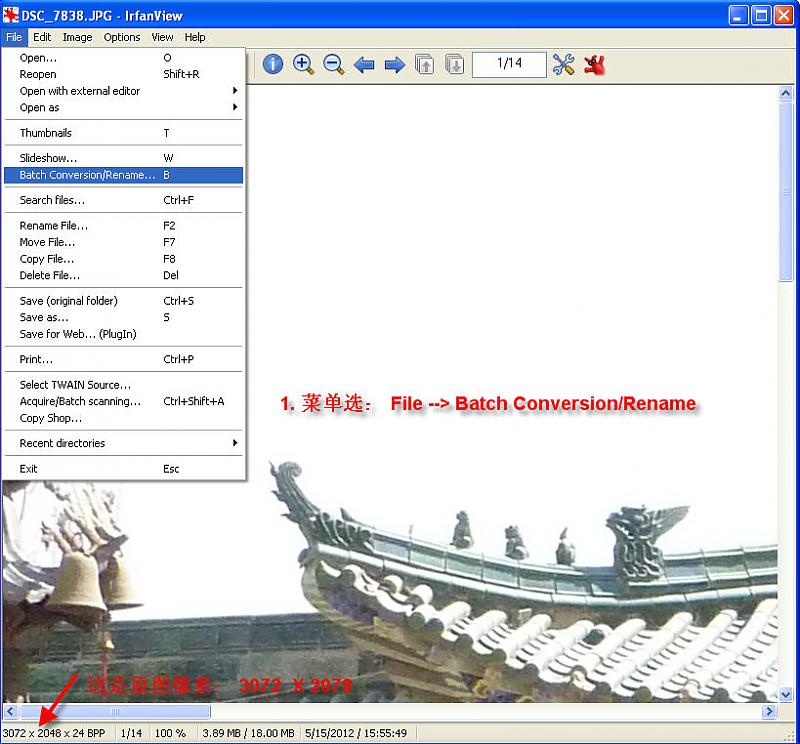Open the settings wrench and screwdriver icon
800x744 pixels.
[x=564, y=65]
